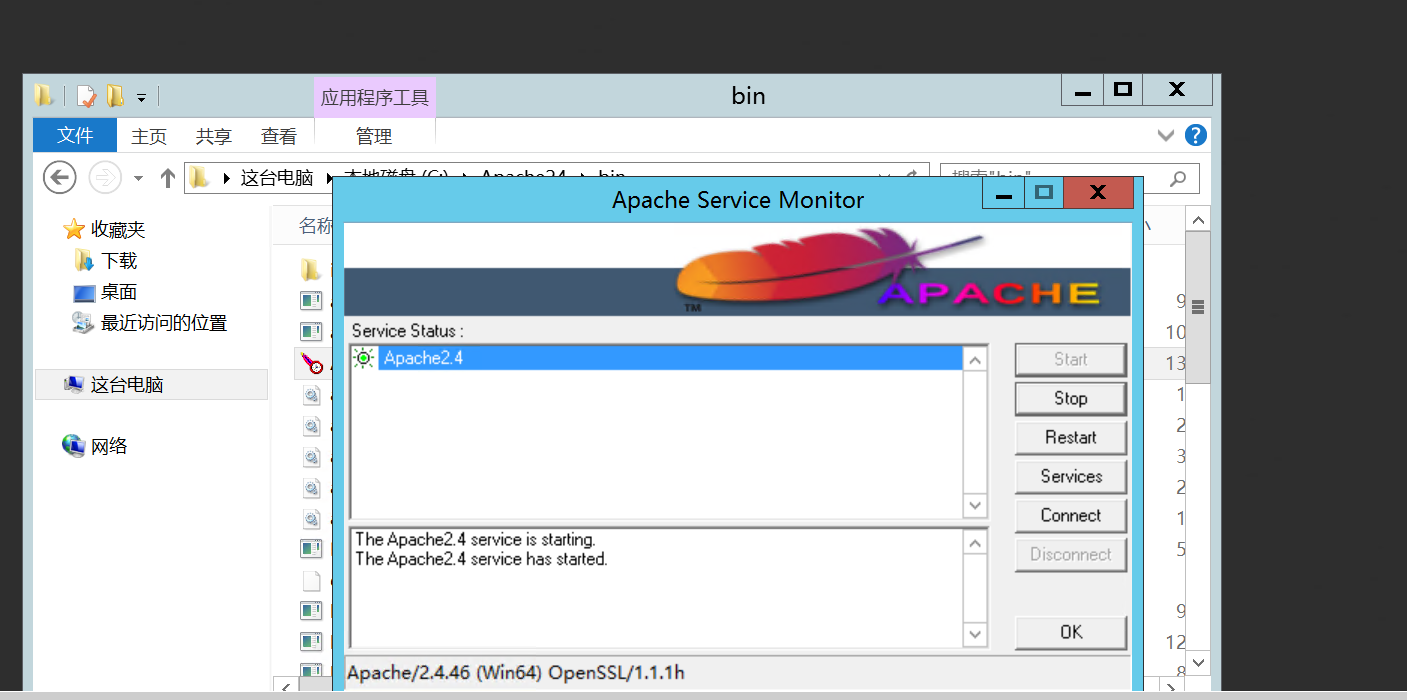This screenshot has height=700, width=1407.
Task: Select 收藏夹 in the navigation pane
Action: click(118, 229)
